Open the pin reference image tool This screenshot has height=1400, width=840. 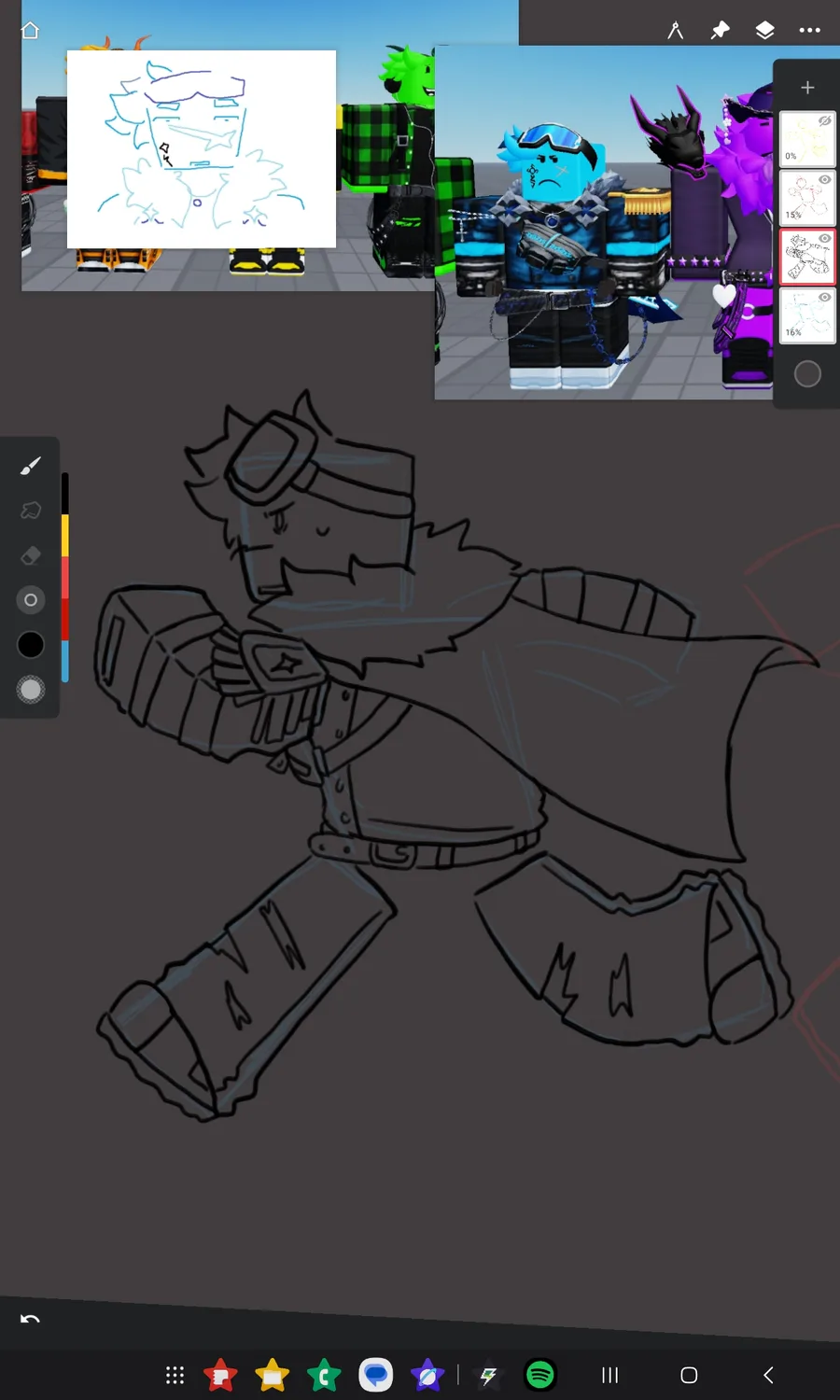point(721,31)
